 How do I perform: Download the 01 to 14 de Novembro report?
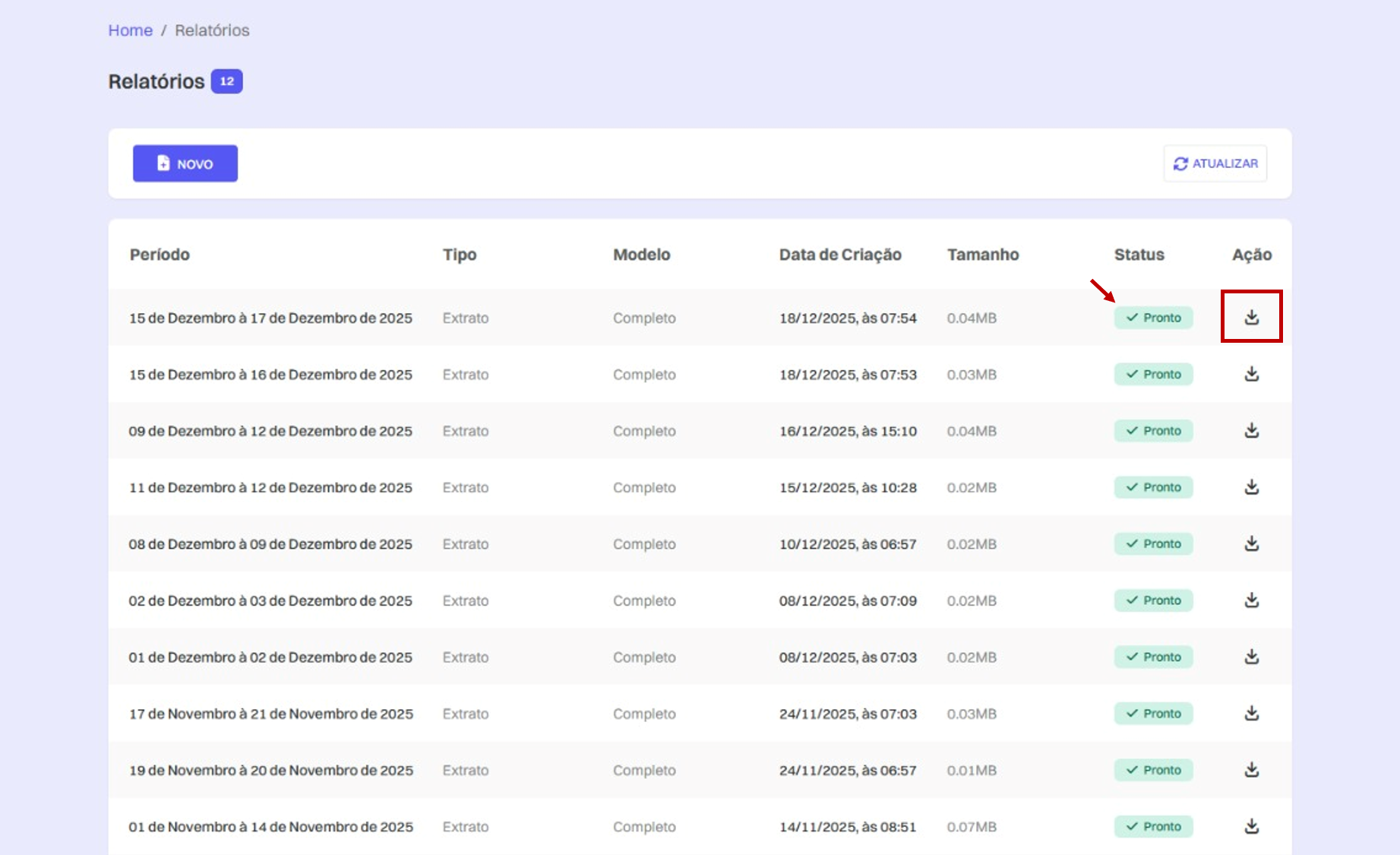[1251, 825]
